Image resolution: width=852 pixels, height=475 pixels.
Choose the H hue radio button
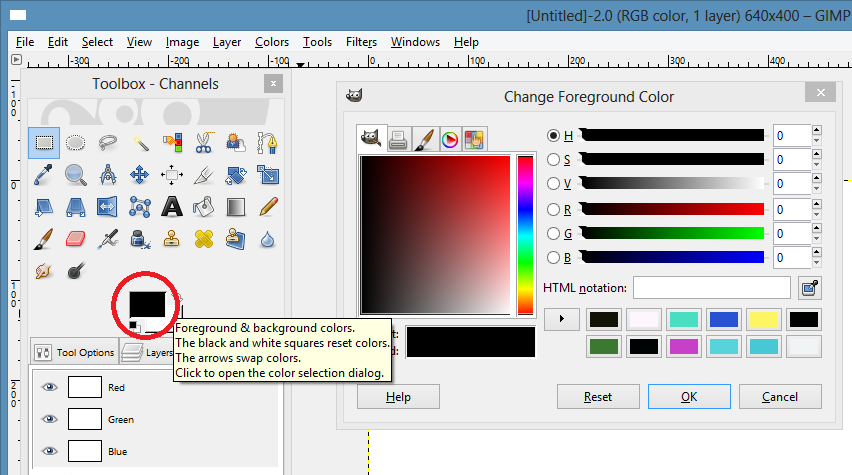[553, 135]
